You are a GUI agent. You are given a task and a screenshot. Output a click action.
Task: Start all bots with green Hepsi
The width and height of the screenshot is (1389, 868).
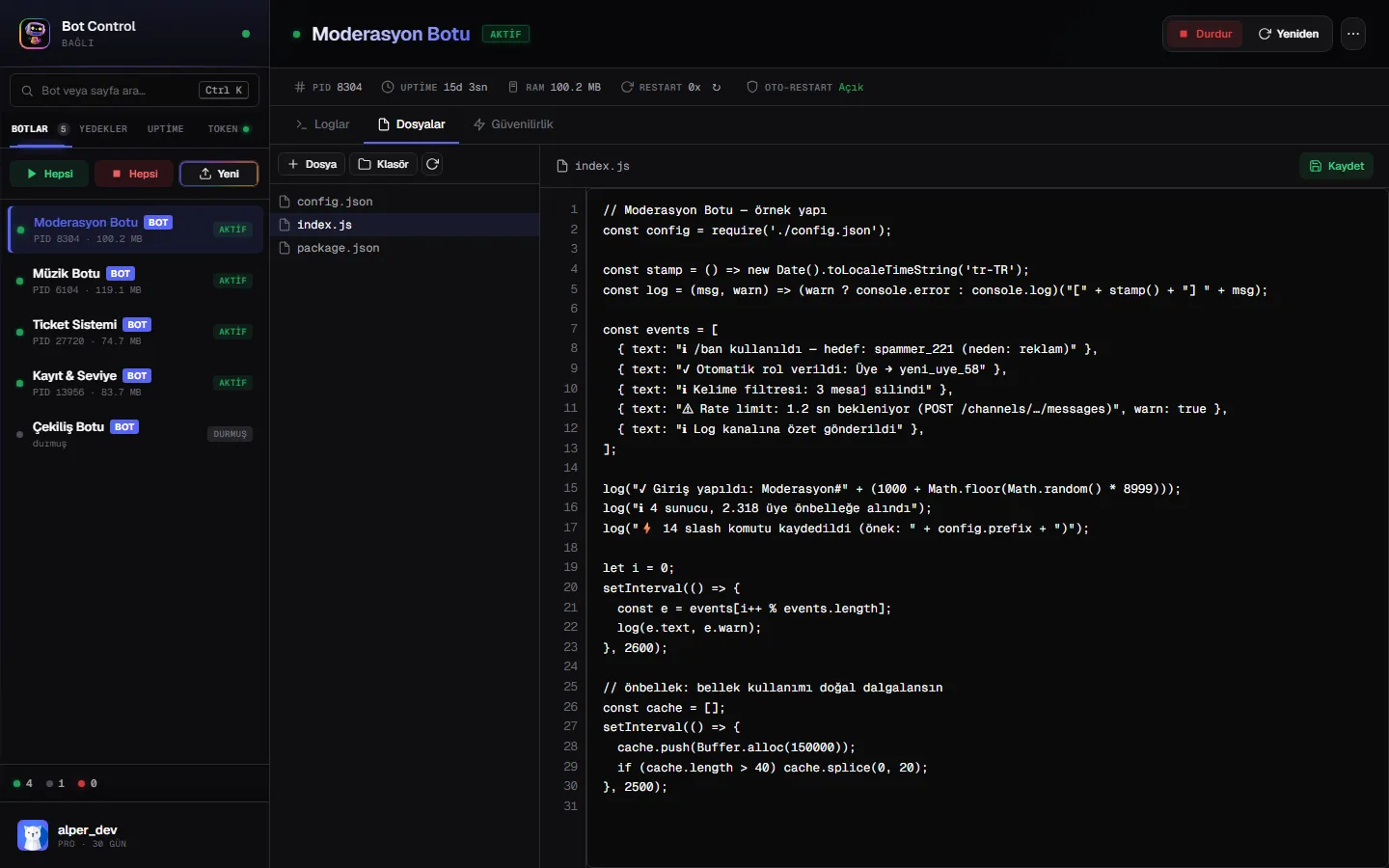point(49,174)
